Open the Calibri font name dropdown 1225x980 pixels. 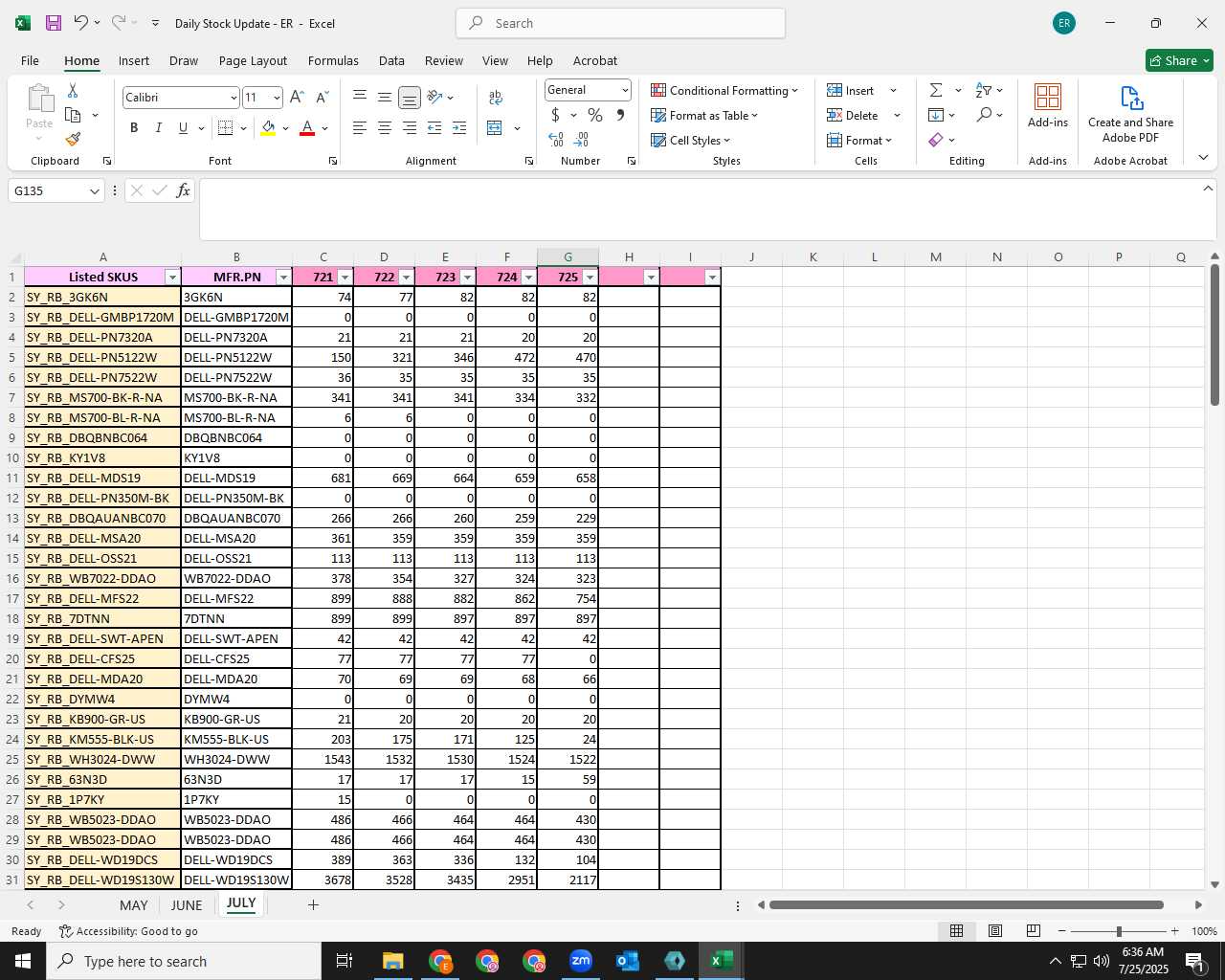point(233,98)
